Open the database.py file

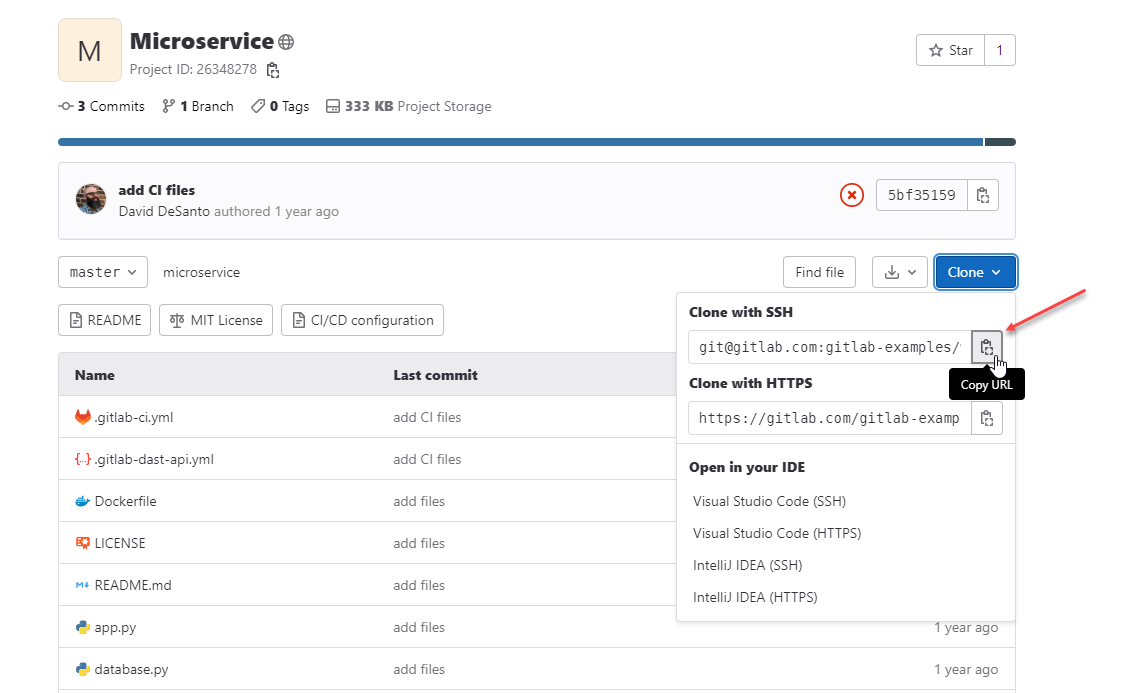[132, 670]
